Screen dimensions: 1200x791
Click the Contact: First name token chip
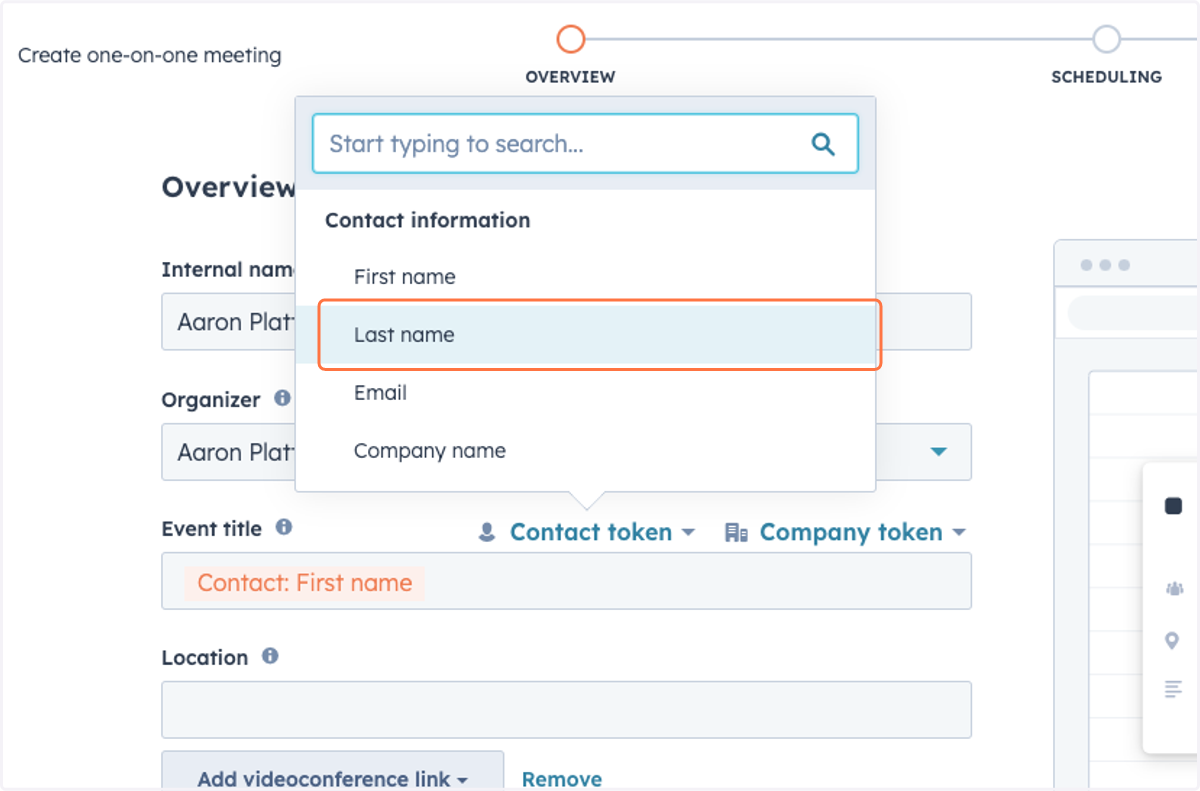[304, 583]
